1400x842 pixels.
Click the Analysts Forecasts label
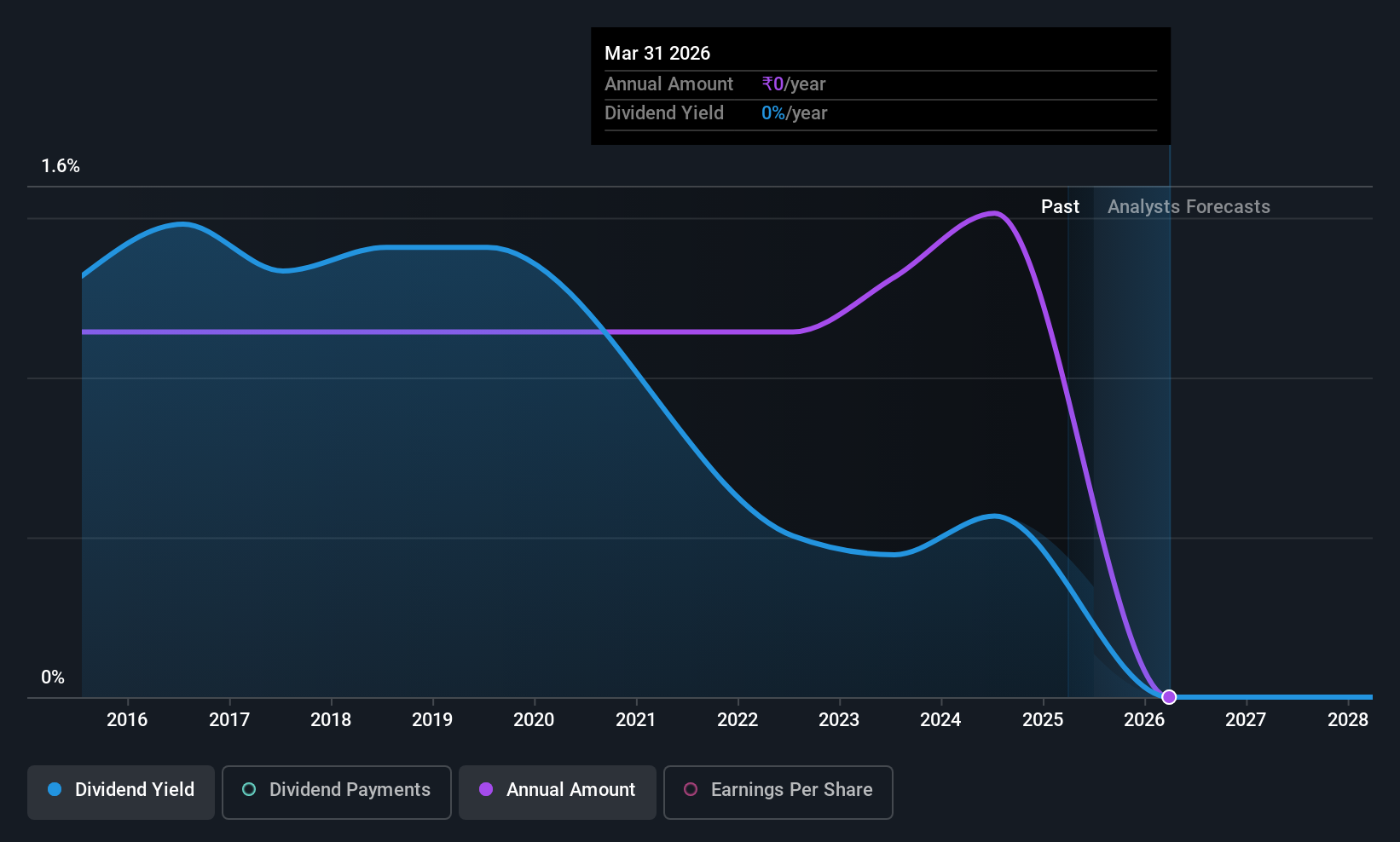pyautogui.click(x=1189, y=207)
